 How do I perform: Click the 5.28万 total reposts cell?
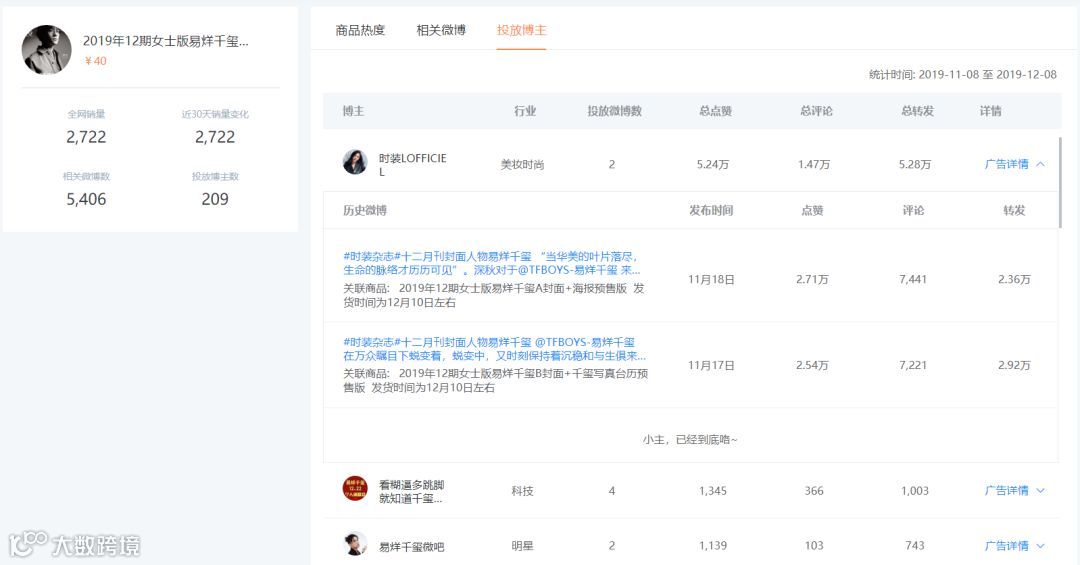click(915, 165)
